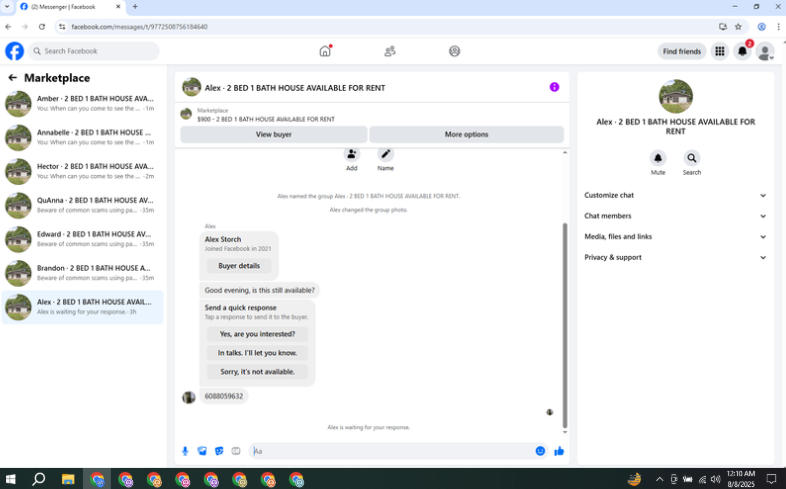Click the Search Facebook box
Image resolution: width=786 pixels, height=489 pixels.
click(94, 51)
